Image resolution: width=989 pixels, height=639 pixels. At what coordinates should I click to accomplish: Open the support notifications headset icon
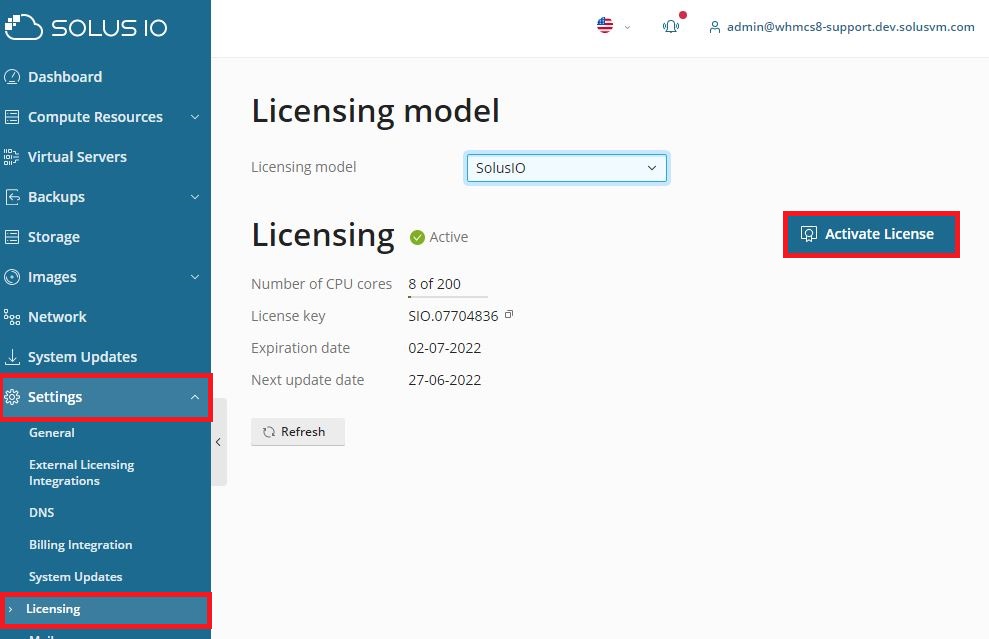click(x=671, y=27)
